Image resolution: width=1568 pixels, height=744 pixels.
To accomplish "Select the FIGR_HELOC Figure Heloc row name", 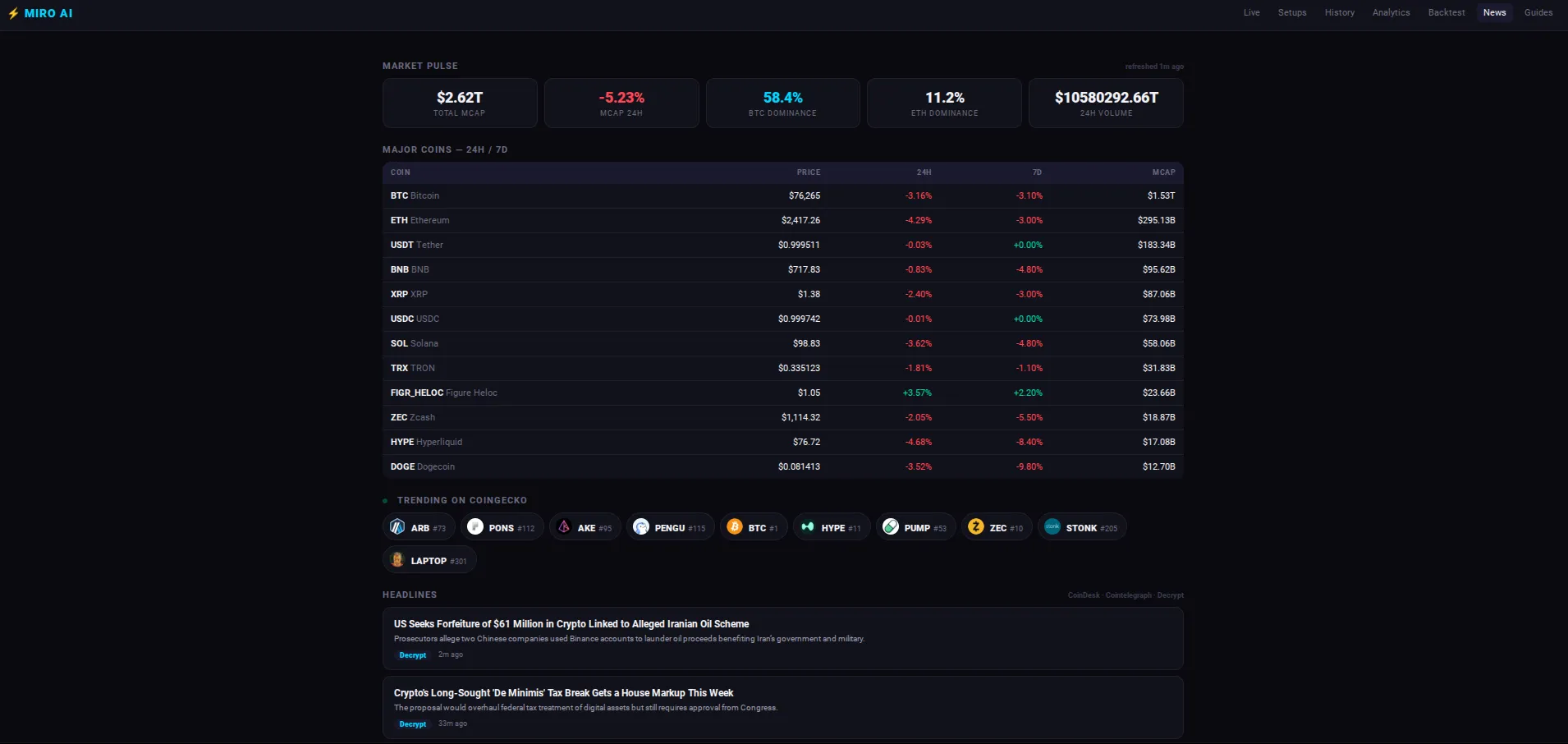I will pyautogui.click(x=443, y=393).
